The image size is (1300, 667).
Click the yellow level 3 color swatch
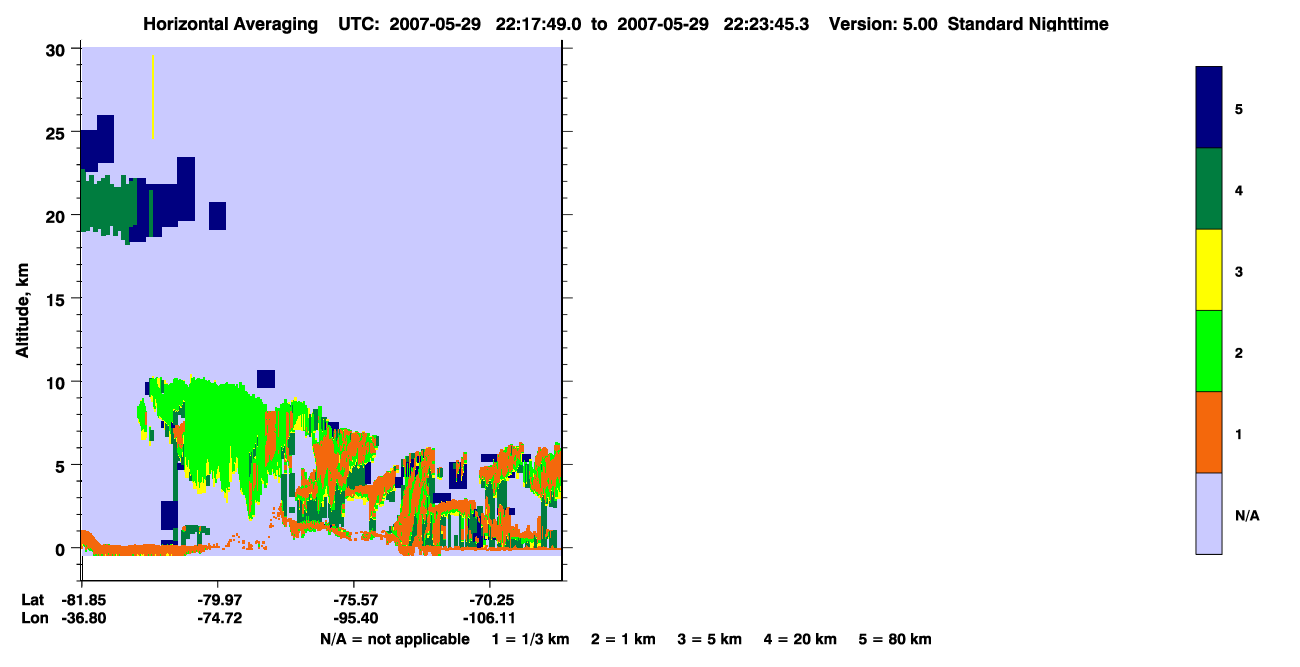pos(1209,270)
